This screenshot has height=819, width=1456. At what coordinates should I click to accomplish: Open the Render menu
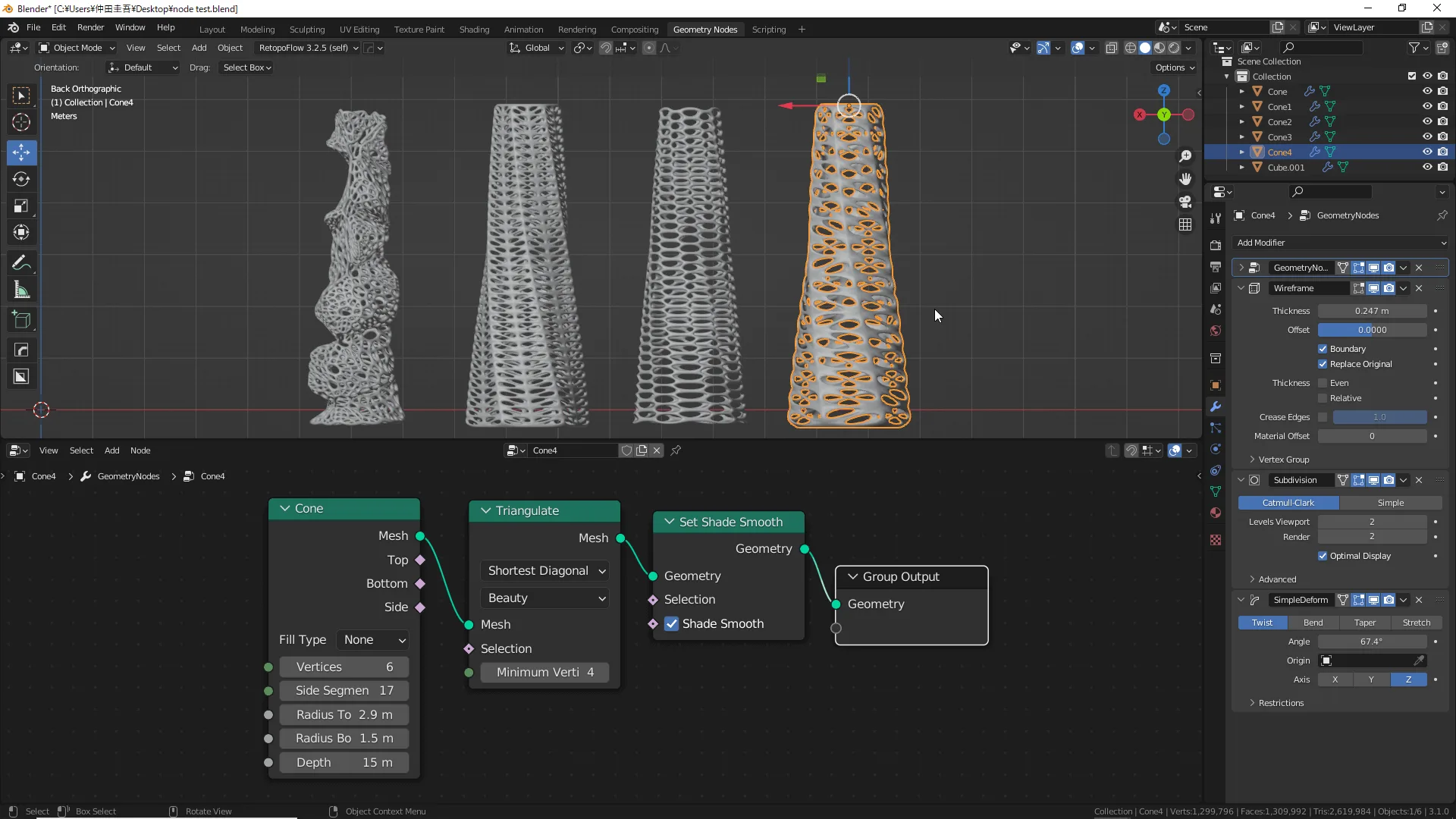click(x=90, y=27)
